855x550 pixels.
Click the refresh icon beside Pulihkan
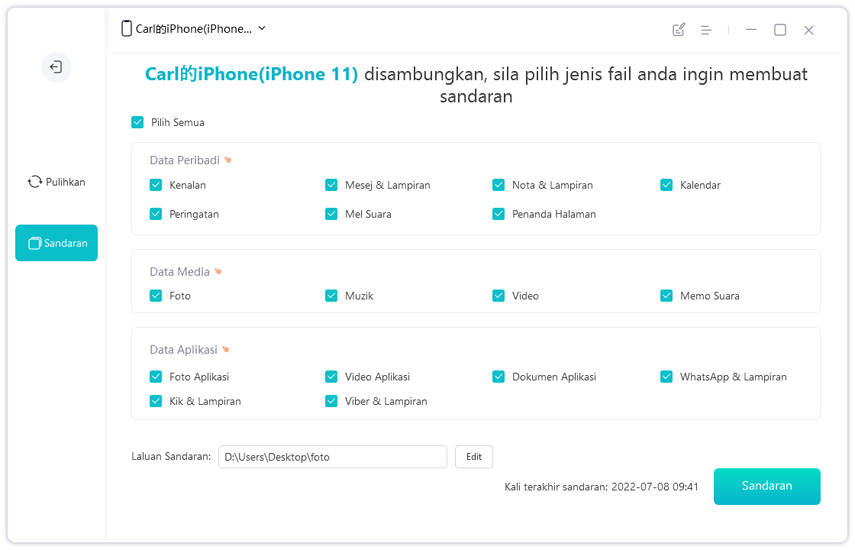click(35, 182)
